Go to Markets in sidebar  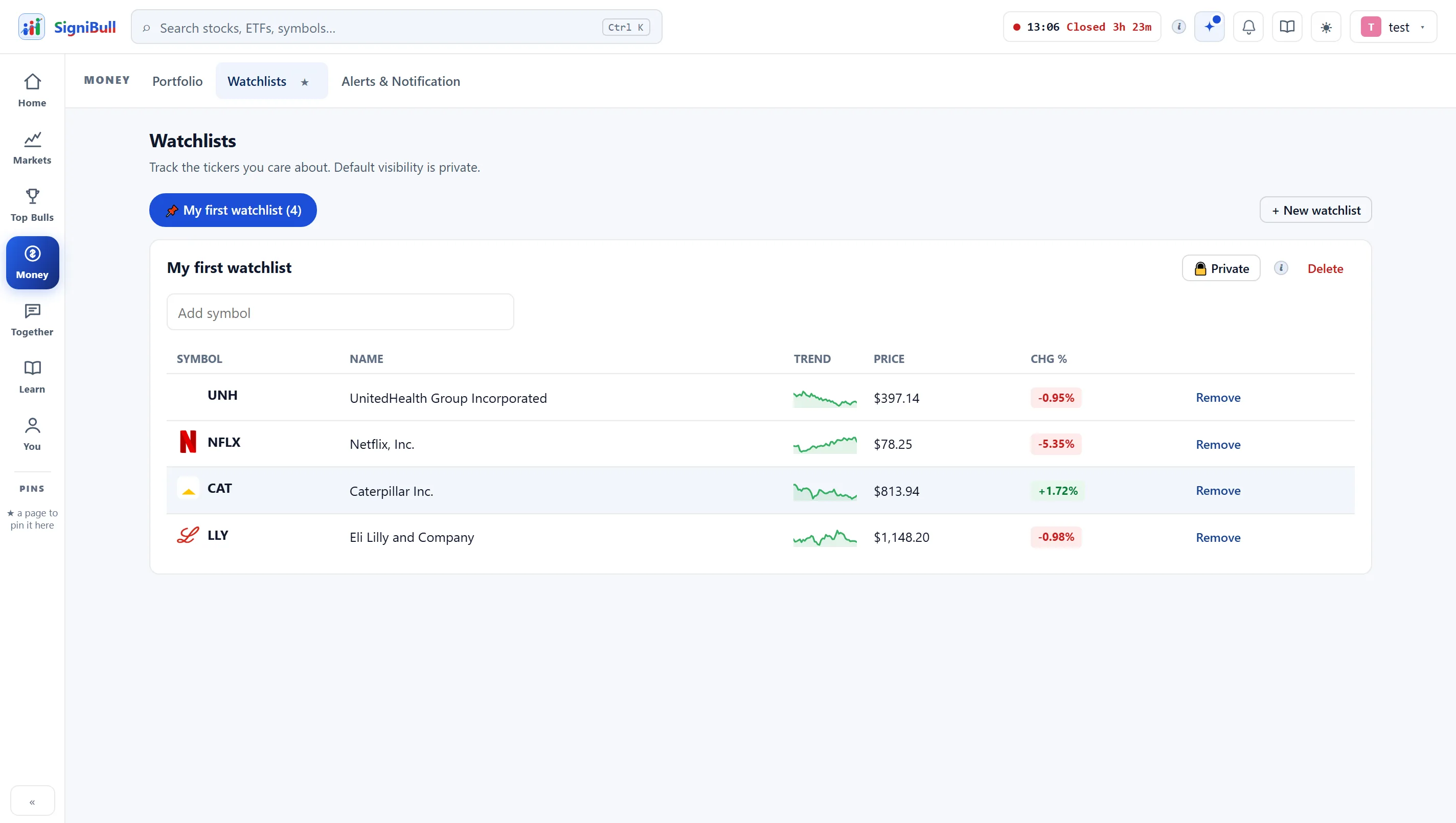pyautogui.click(x=32, y=148)
